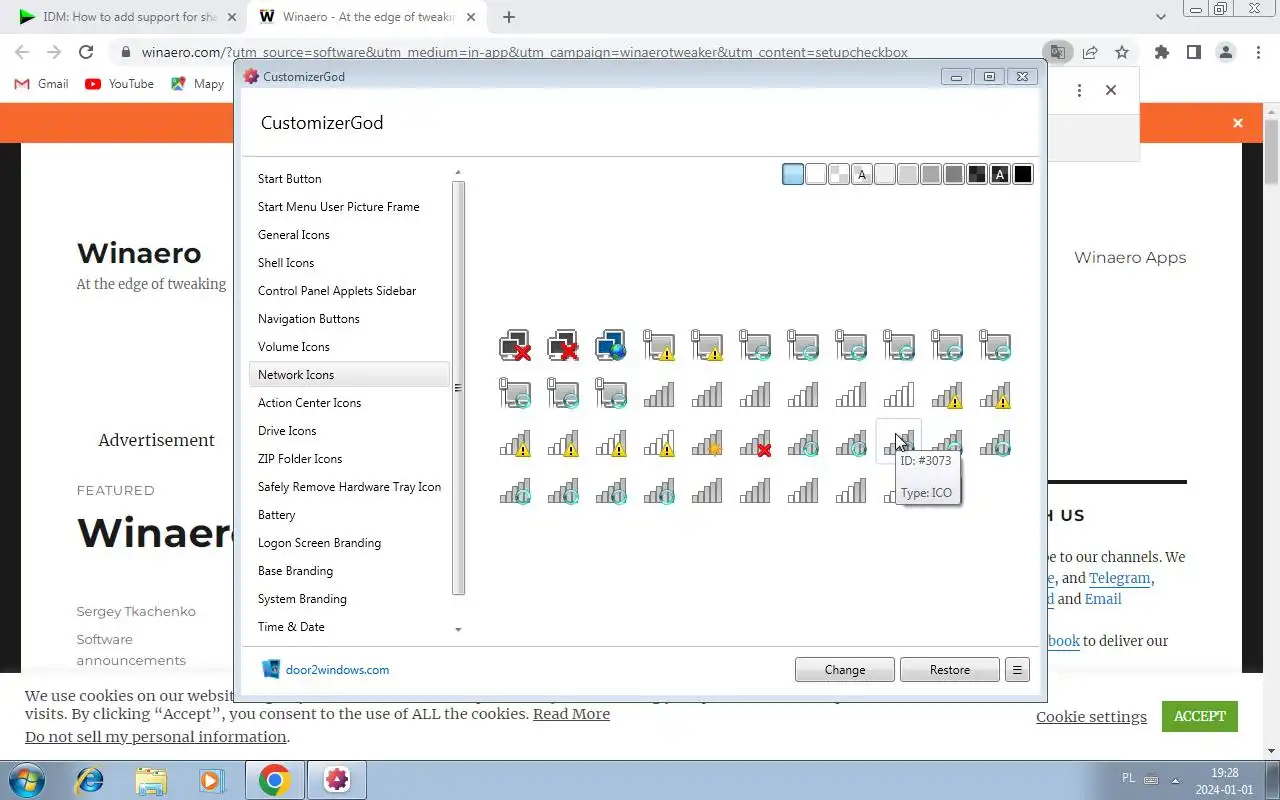The width and height of the screenshot is (1280, 800).
Task: Choose the light blue preview background swatch
Action: click(793, 175)
